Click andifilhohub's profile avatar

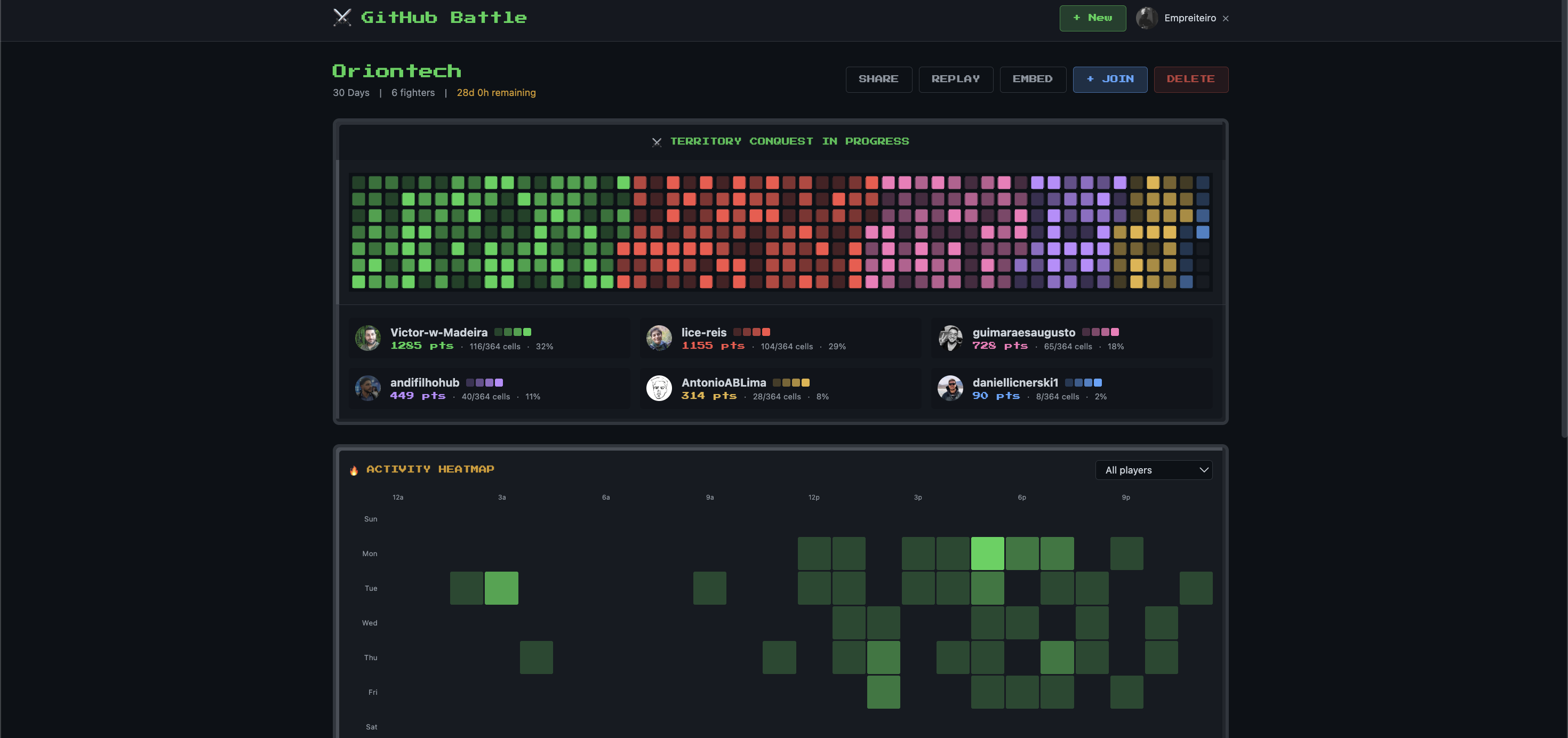click(x=367, y=388)
